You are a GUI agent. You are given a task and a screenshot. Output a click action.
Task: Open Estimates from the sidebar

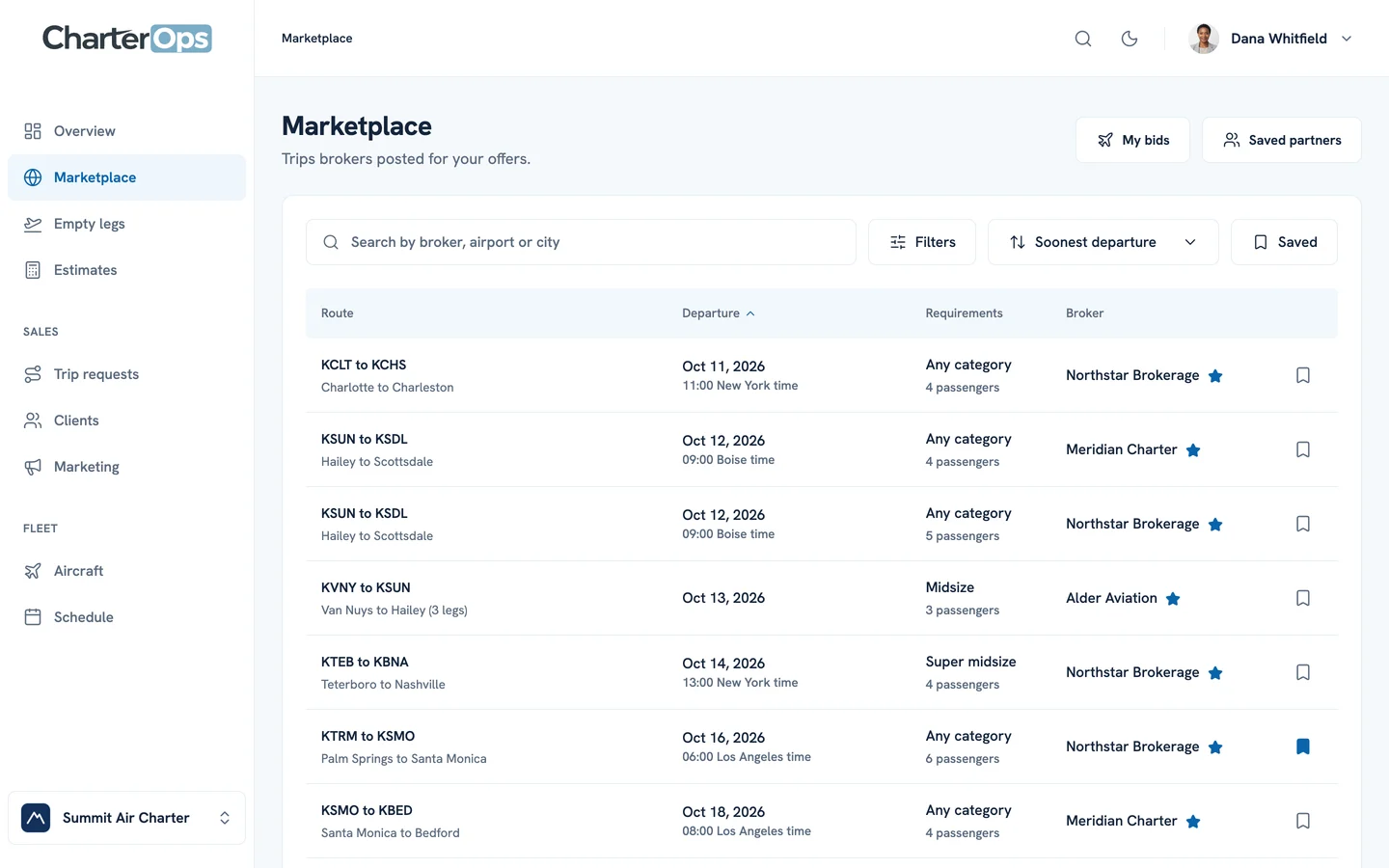(126, 270)
